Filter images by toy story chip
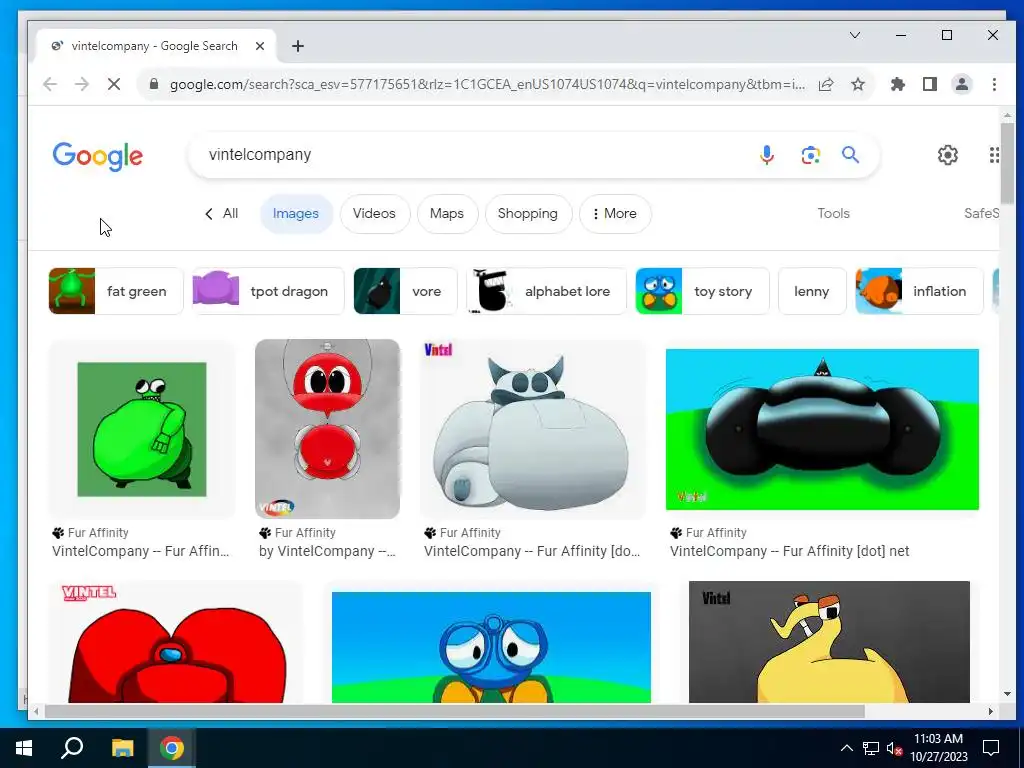Image resolution: width=1024 pixels, height=768 pixels. pos(702,291)
